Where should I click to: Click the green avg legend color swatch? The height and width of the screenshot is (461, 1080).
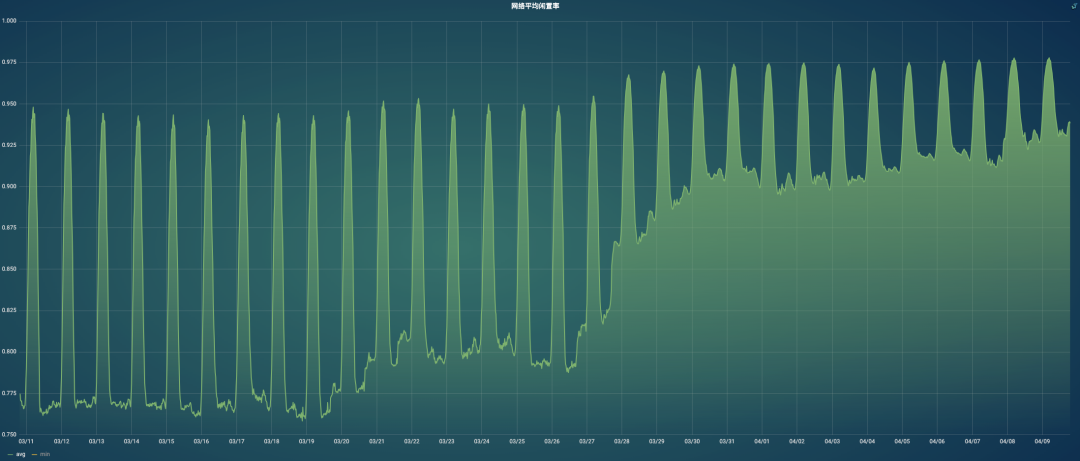(10, 455)
